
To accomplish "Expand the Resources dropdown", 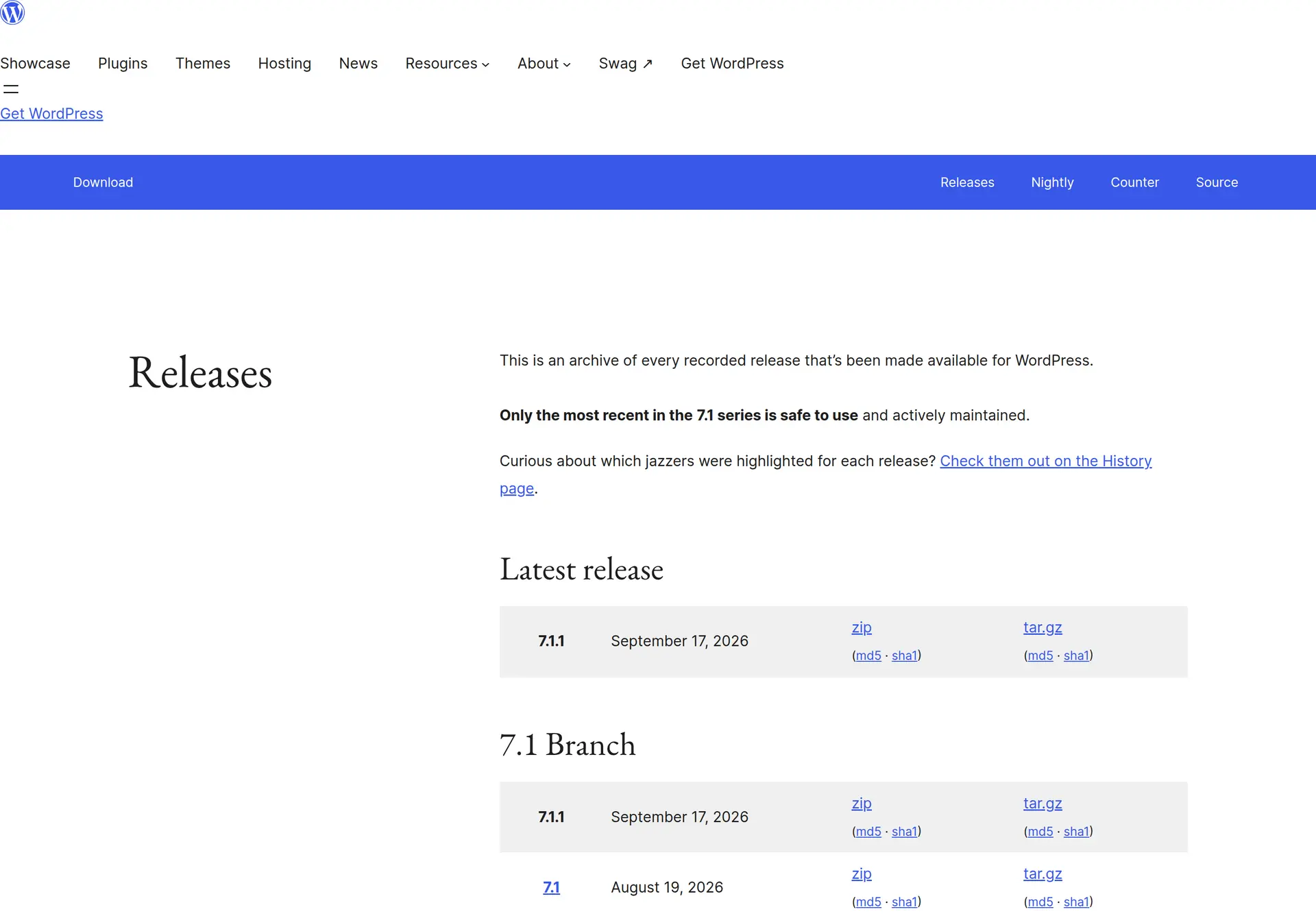I will (448, 63).
